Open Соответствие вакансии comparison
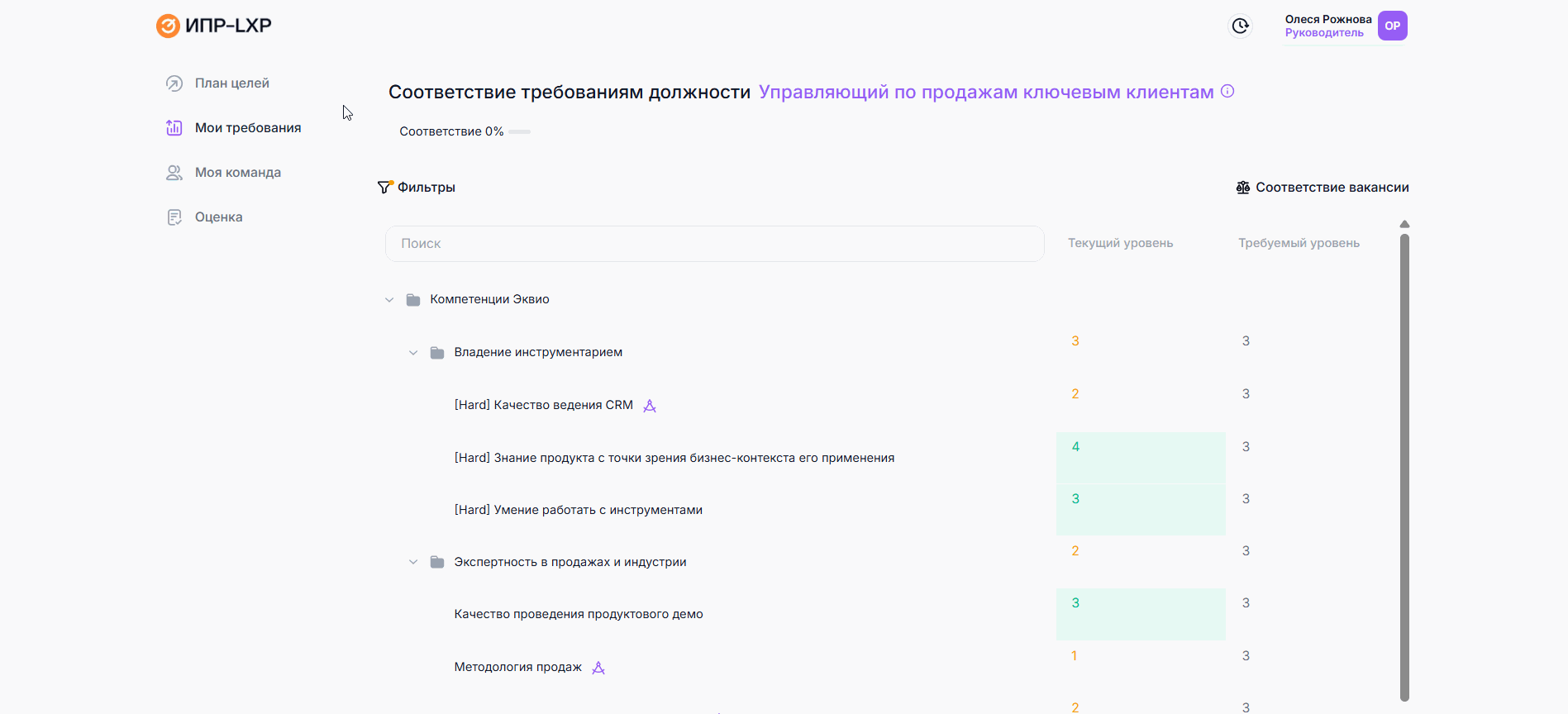 pyautogui.click(x=1332, y=188)
